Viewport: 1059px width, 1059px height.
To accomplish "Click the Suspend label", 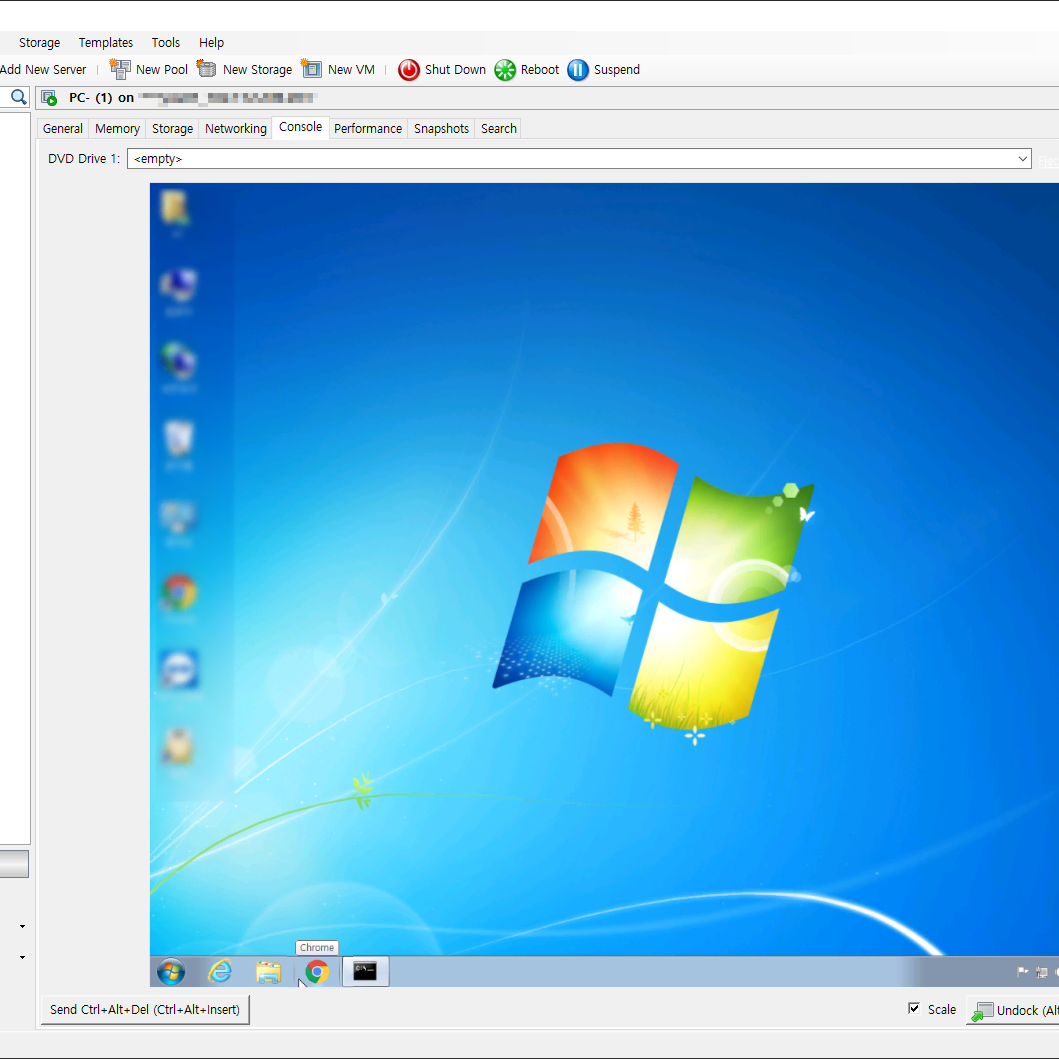I will click(617, 70).
